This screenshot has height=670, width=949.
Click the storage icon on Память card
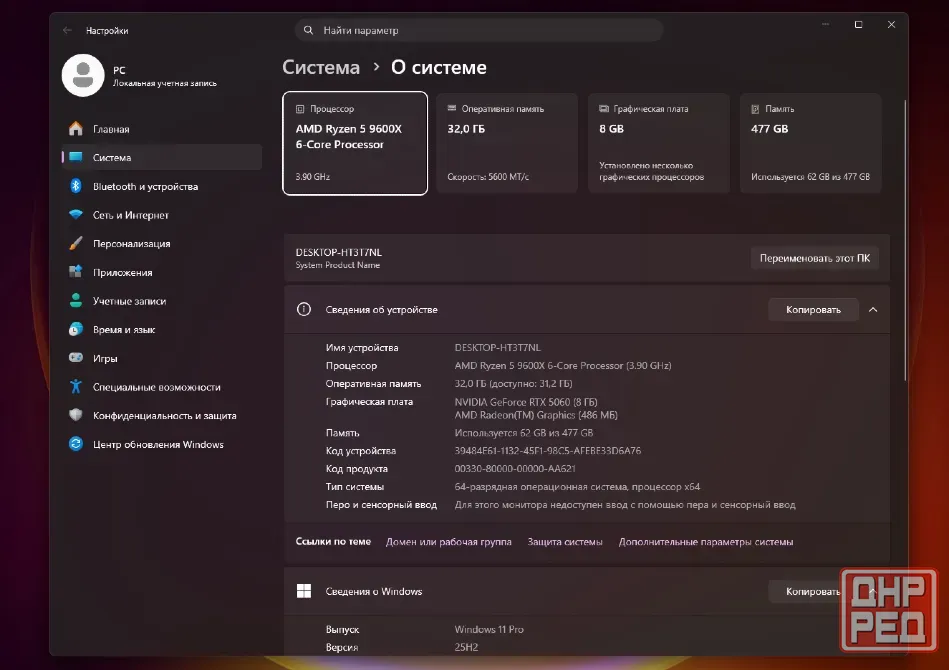[755, 109]
